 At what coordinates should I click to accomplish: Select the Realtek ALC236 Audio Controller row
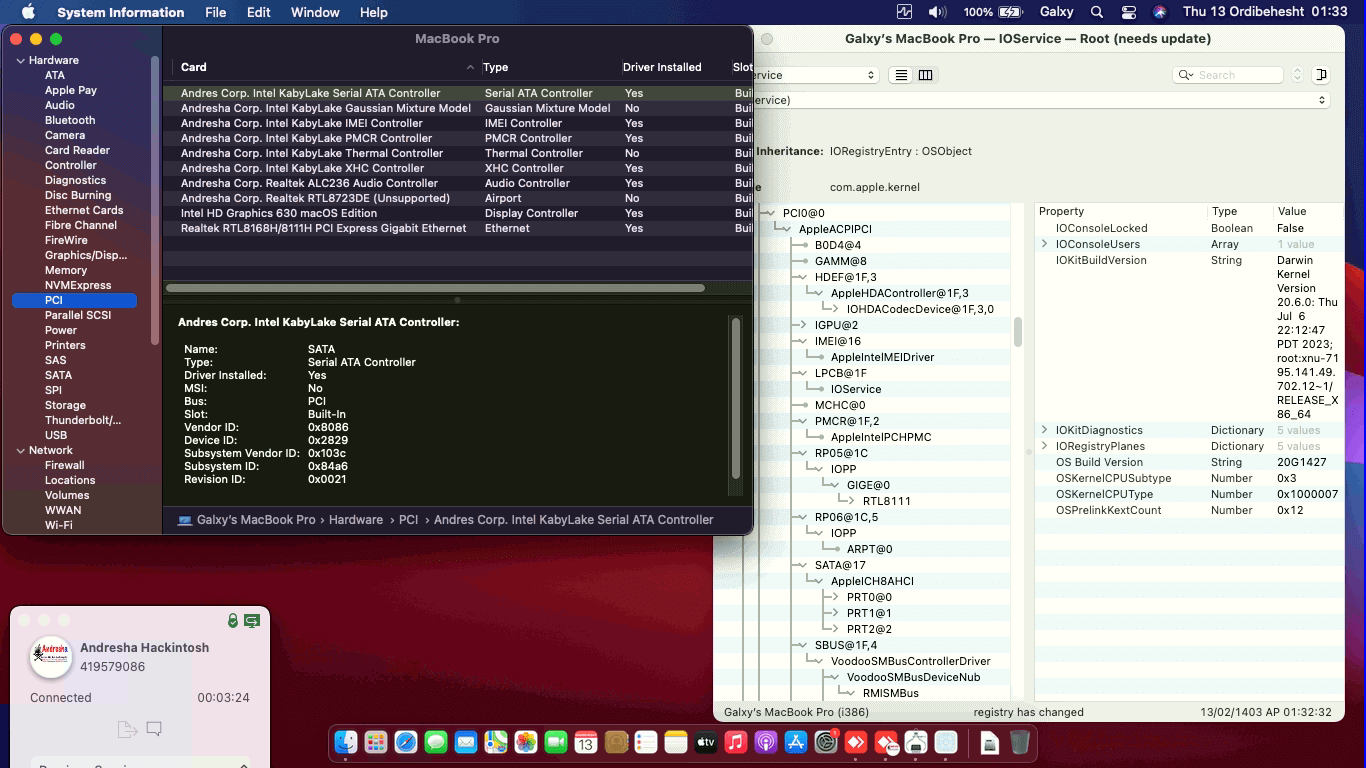pyautogui.click(x=458, y=183)
